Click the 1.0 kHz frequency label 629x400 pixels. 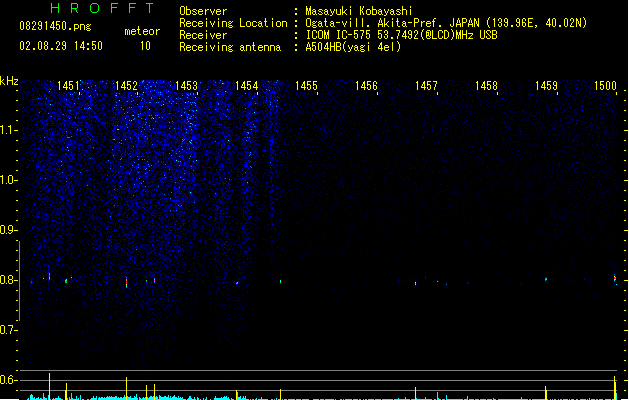8,180
